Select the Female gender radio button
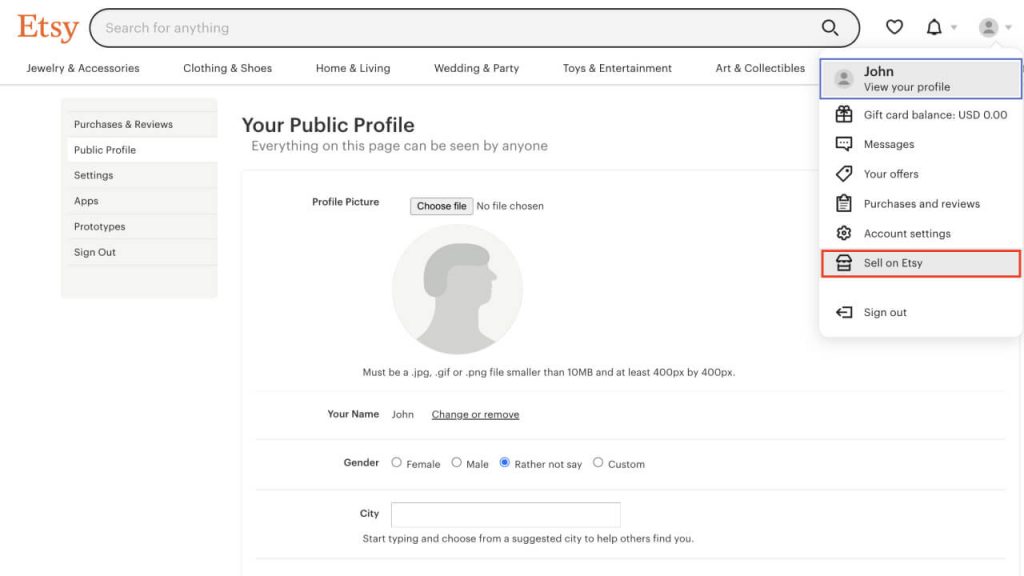Screen dimensions: 1024x576 point(397,463)
